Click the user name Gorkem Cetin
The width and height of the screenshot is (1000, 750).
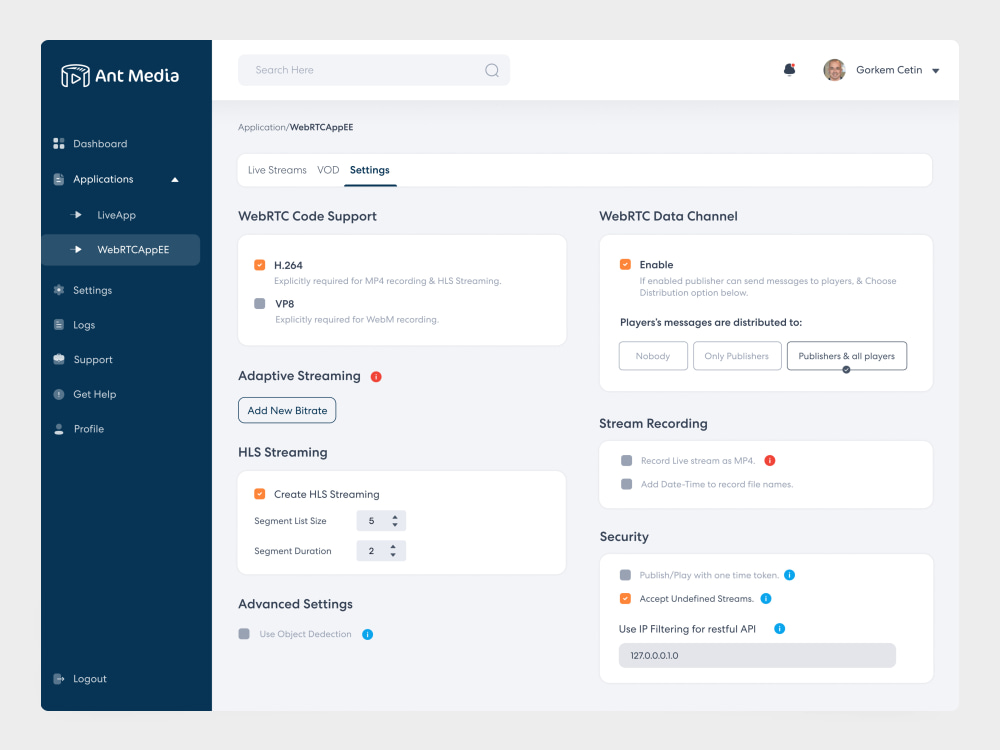[x=889, y=70]
